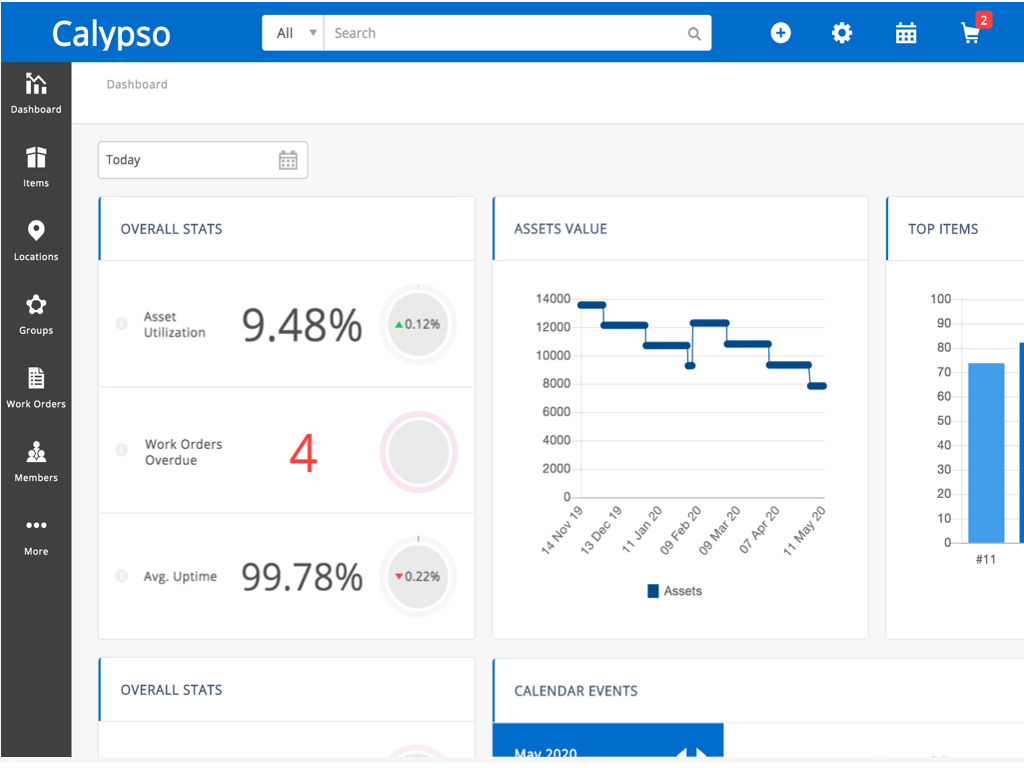1024x768 pixels.
Task: Open the Dashboard section from the sidebar
Action: coord(36,93)
